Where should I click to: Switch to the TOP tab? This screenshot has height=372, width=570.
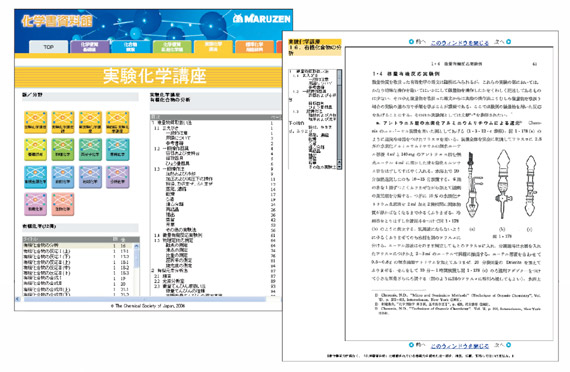[48, 47]
